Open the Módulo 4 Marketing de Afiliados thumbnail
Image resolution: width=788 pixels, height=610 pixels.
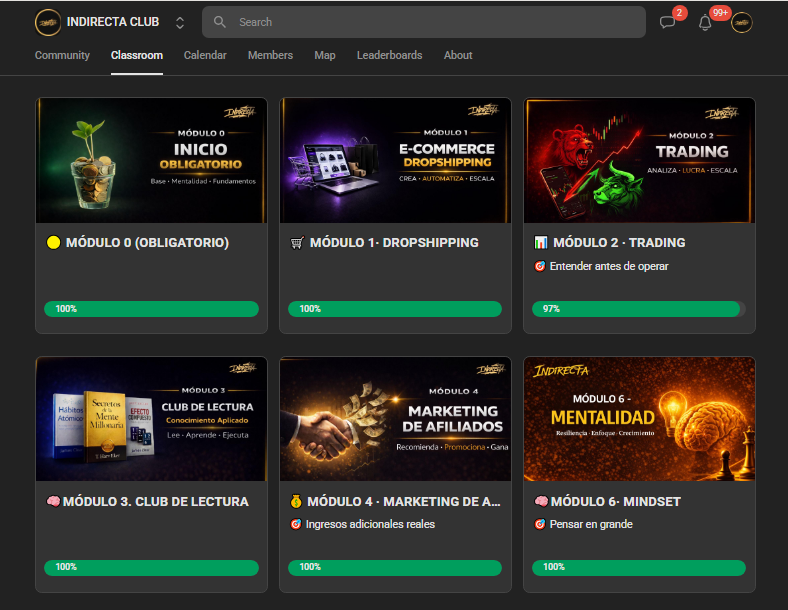(395, 419)
